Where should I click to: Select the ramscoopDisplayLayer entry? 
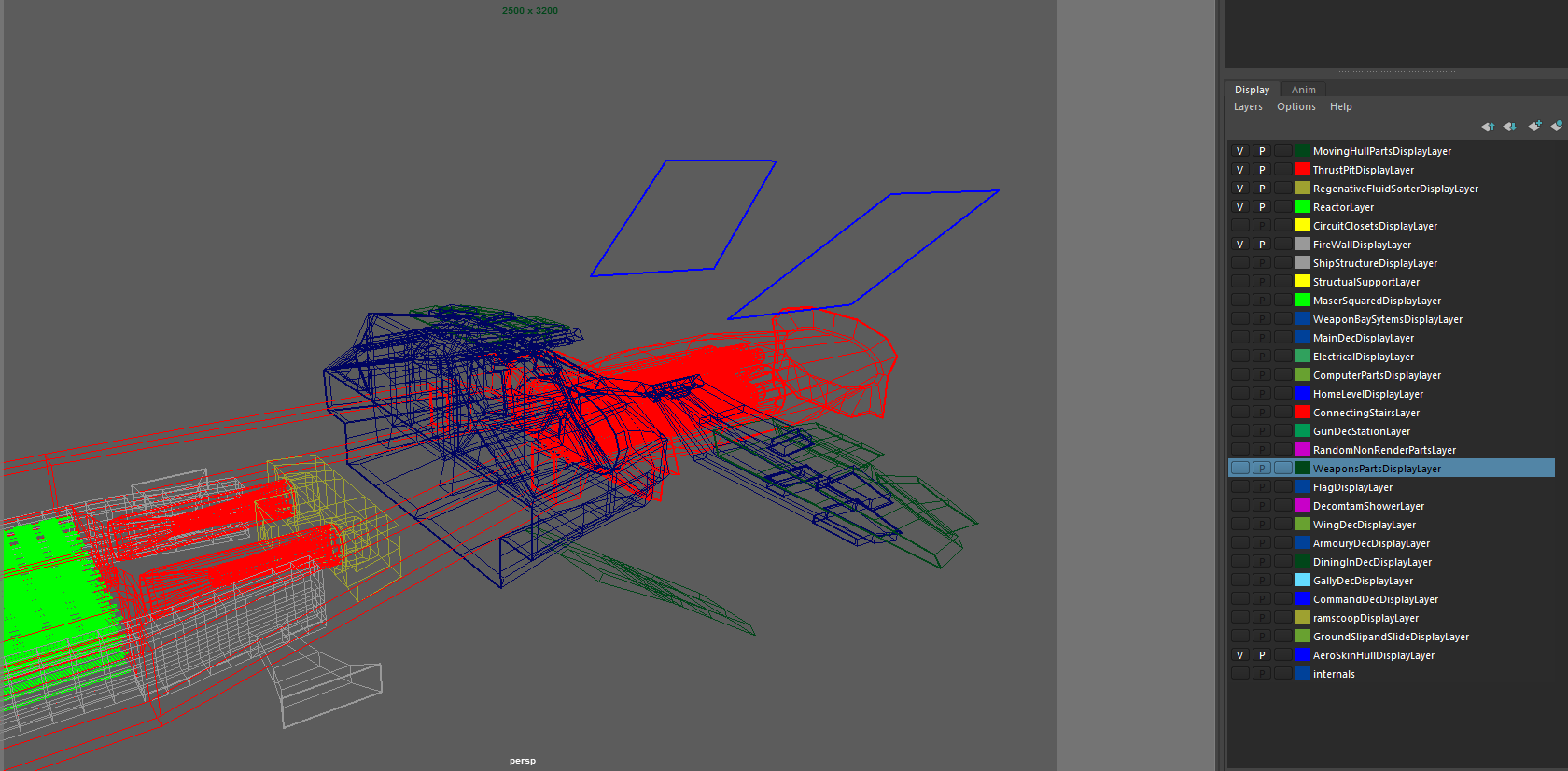click(1365, 618)
